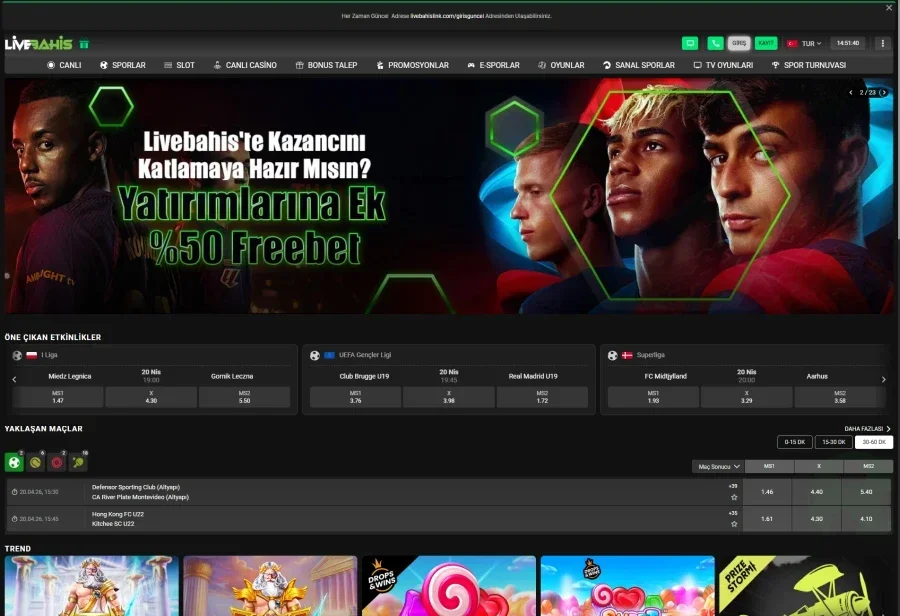The height and width of the screenshot is (616, 900).
Task: Select the red target sport filter icon
Action: [57, 462]
